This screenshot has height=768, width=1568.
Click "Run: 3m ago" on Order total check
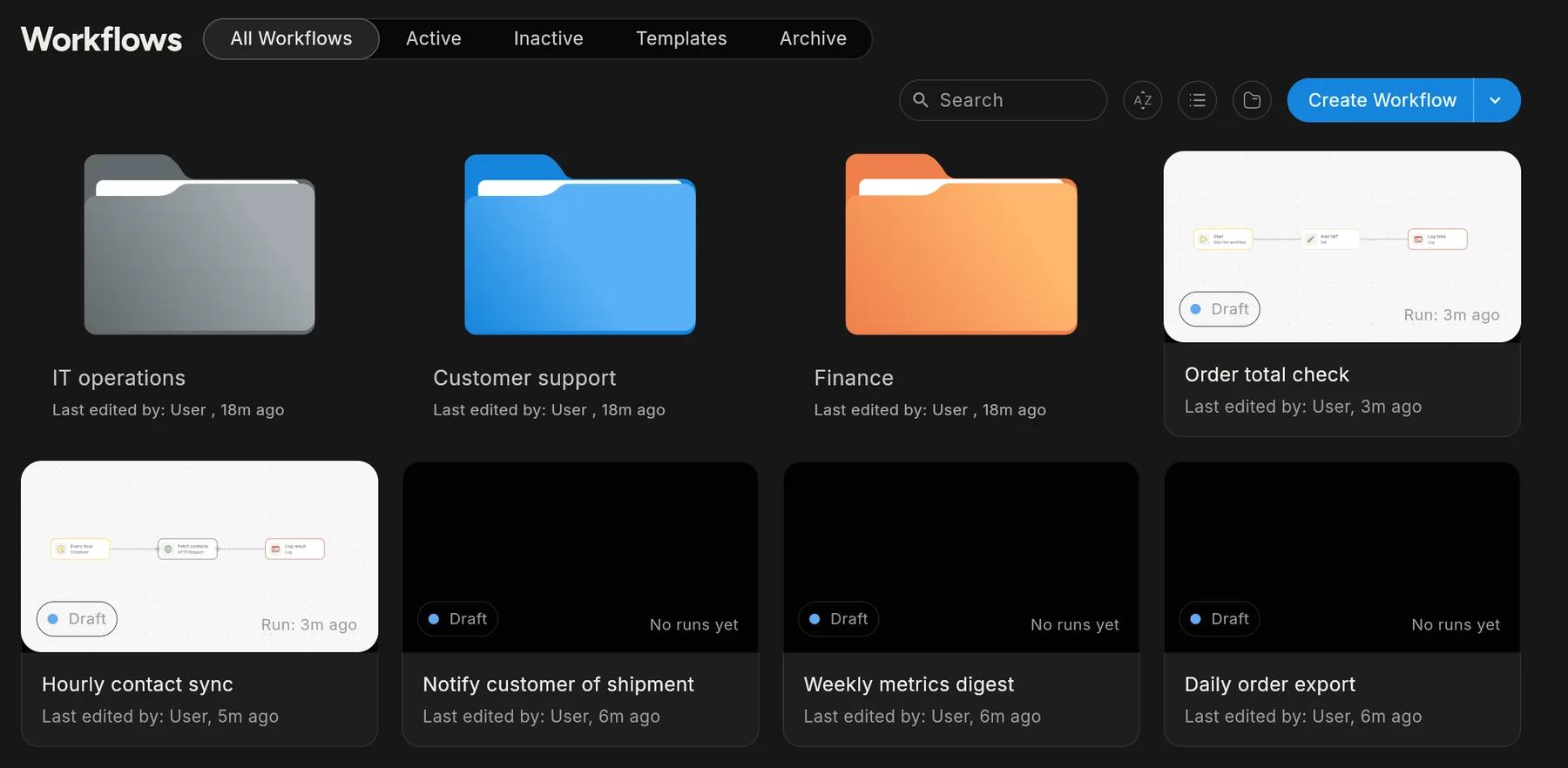(x=1451, y=315)
